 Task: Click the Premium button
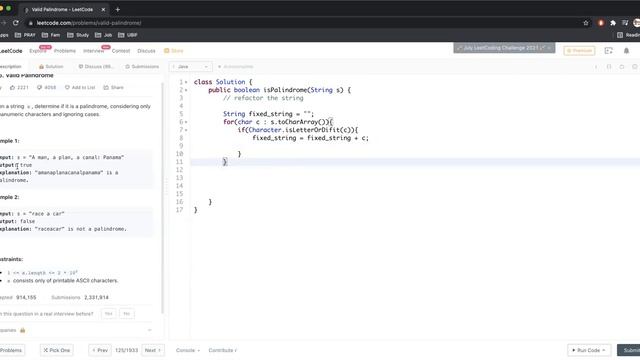579,51
